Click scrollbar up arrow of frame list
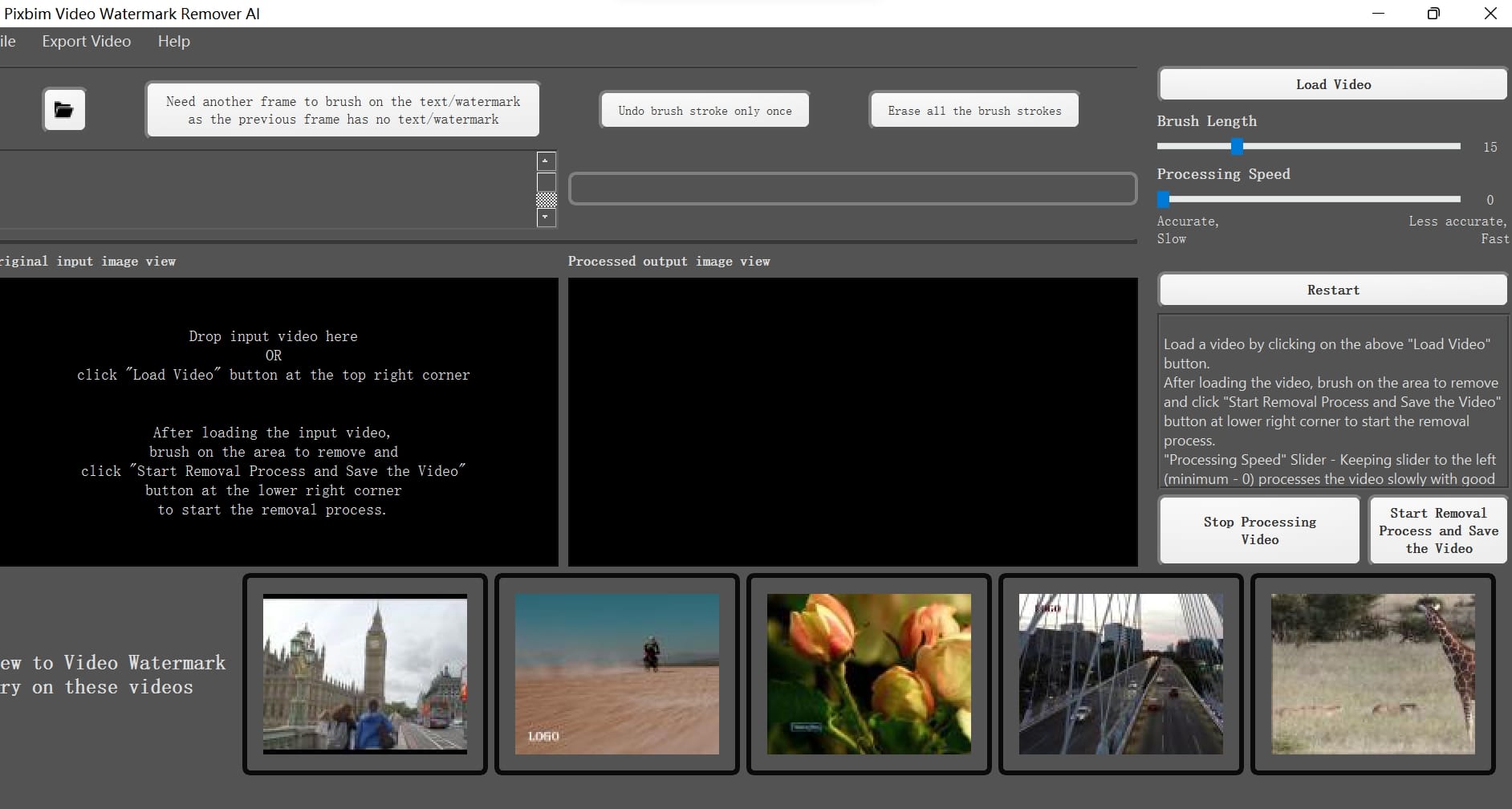Image resolution: width=1512 pixels, height=809 pixels. coord(546,161)
